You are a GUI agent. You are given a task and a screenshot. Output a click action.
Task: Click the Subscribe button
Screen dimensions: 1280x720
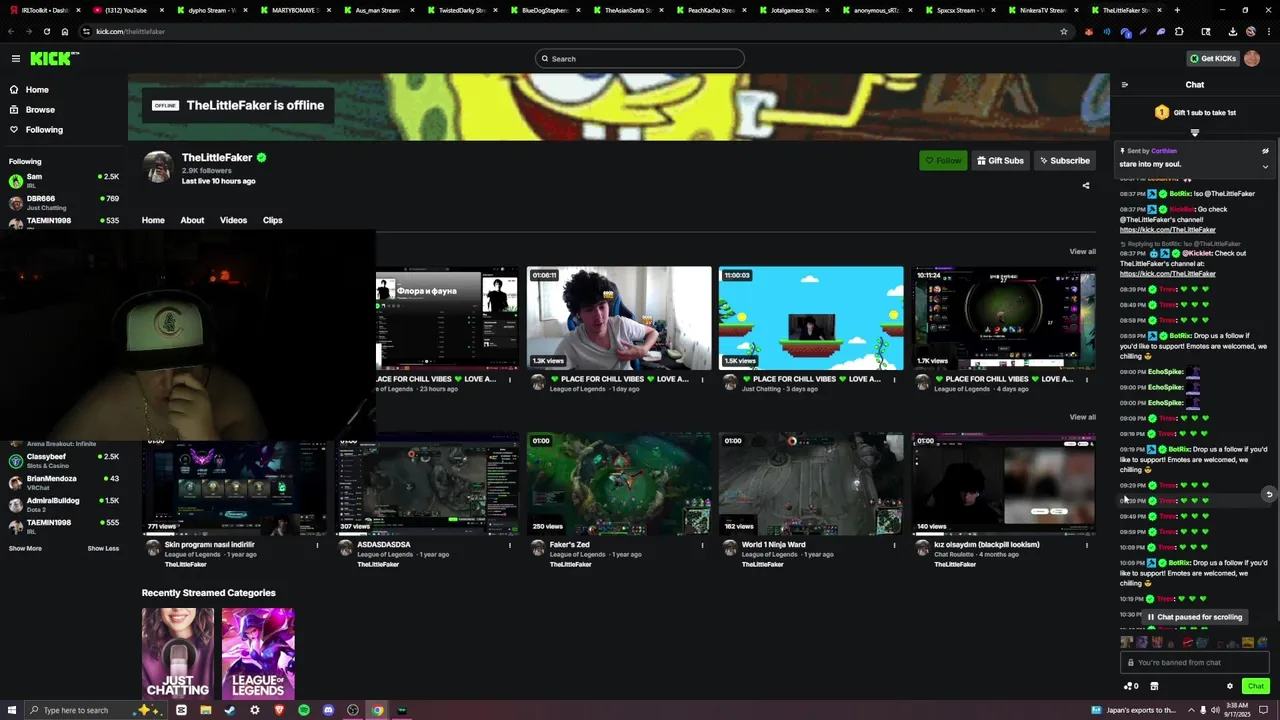point(1063,161)
